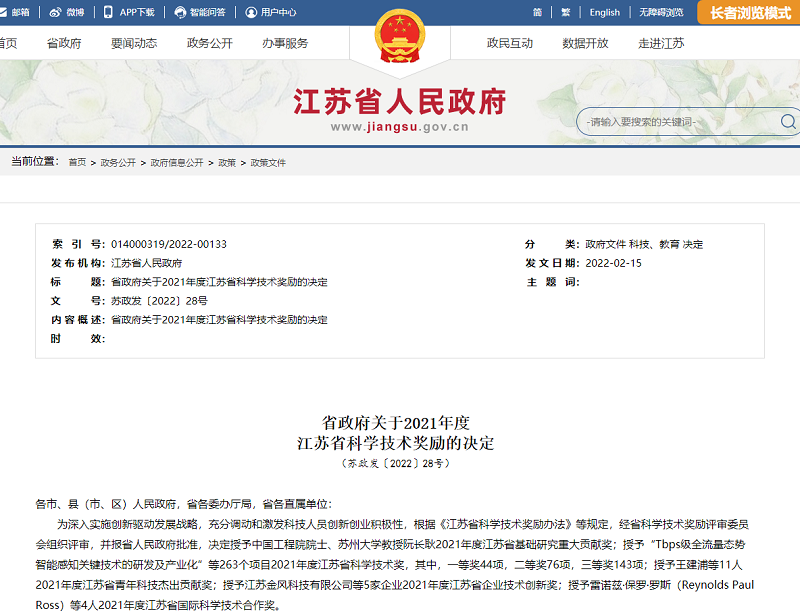The height and width of the screenshot is (613, 800).
Task: Switch site language to English
Action: coord(604,13)
